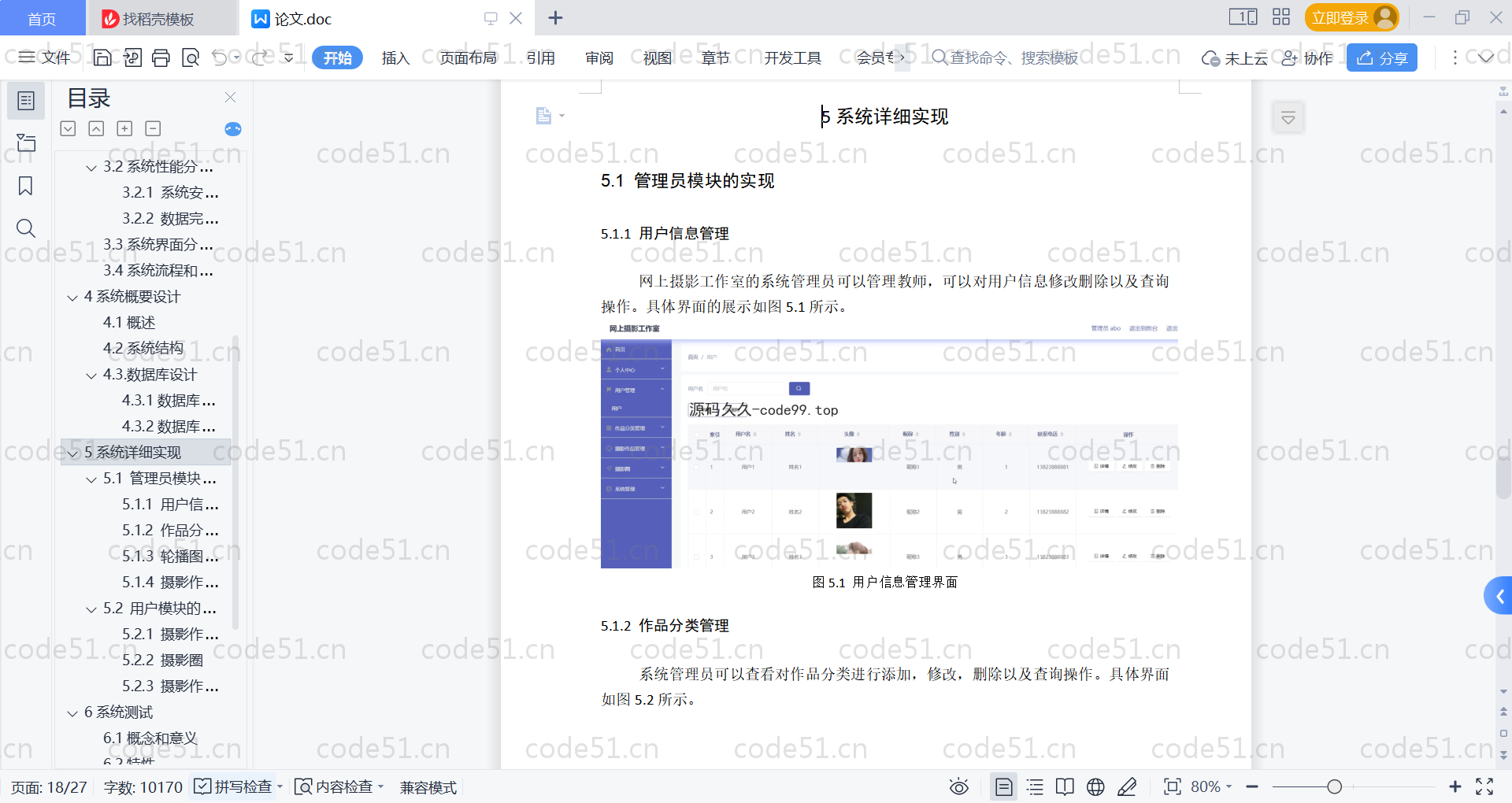Click the Save icon in the toolbar
The height and width of the screenshot is (803, 1512).
[102, 57]
